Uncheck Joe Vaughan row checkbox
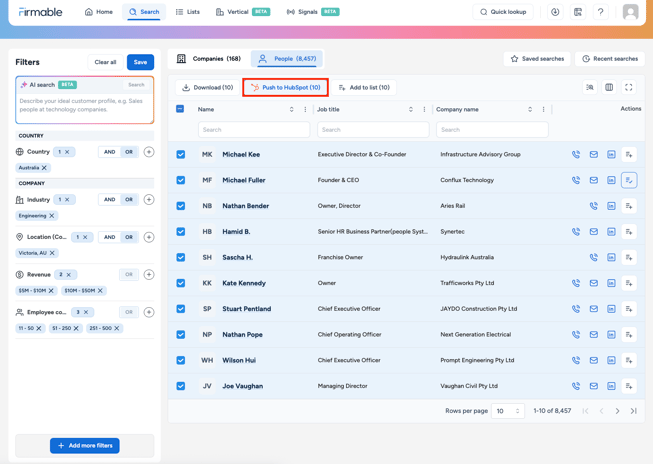 (x=181, y=386)
